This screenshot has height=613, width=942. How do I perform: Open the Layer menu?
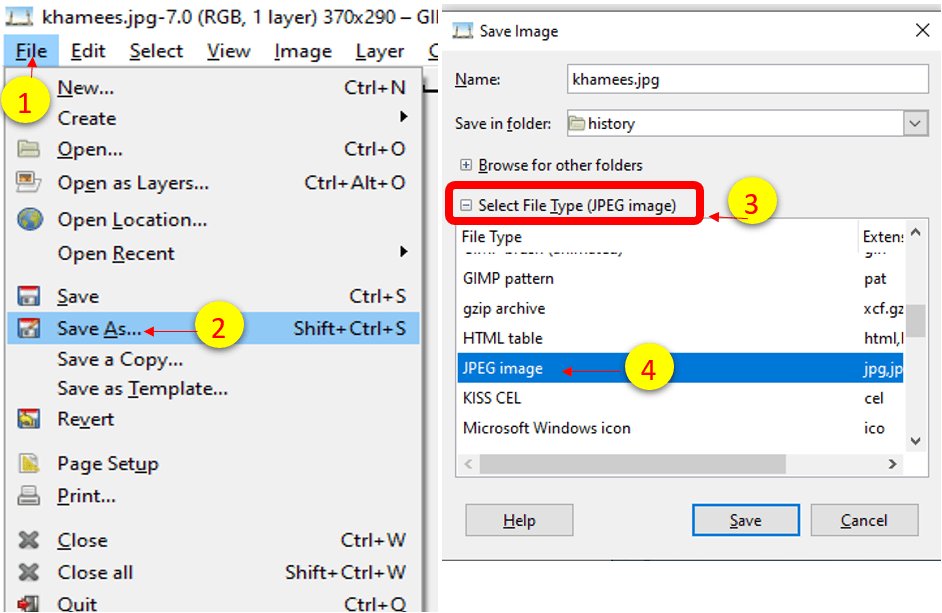[380, 51]
